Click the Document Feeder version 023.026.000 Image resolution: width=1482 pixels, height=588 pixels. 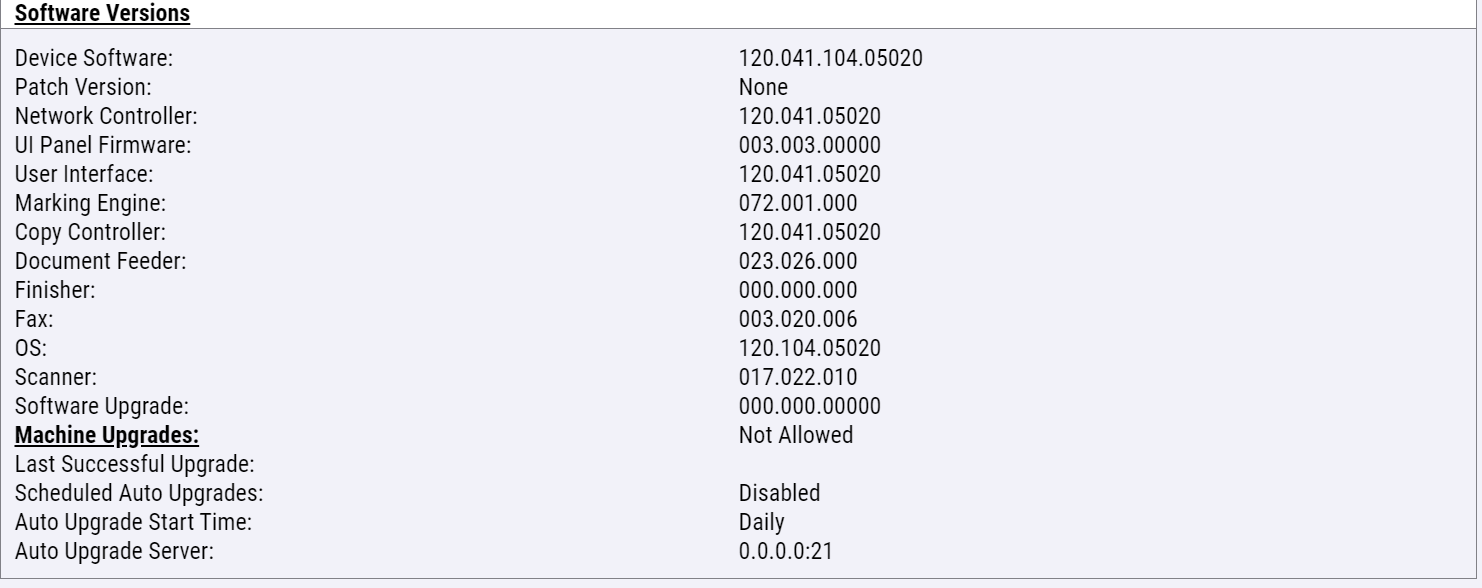(x=798, y=261)
